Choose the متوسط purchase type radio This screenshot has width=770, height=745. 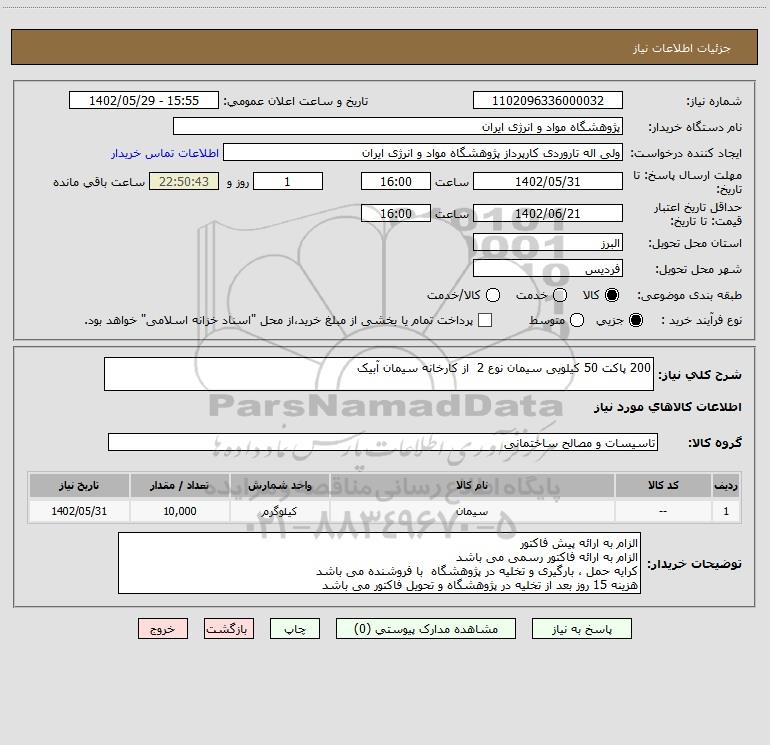point(577,320)
